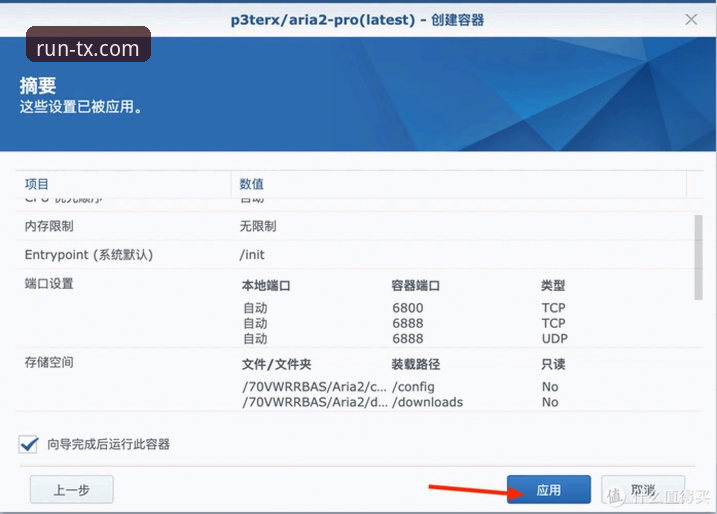Click the 摘要 summary heading
This screenshot has height=514, width=717.
click(37, 86)
